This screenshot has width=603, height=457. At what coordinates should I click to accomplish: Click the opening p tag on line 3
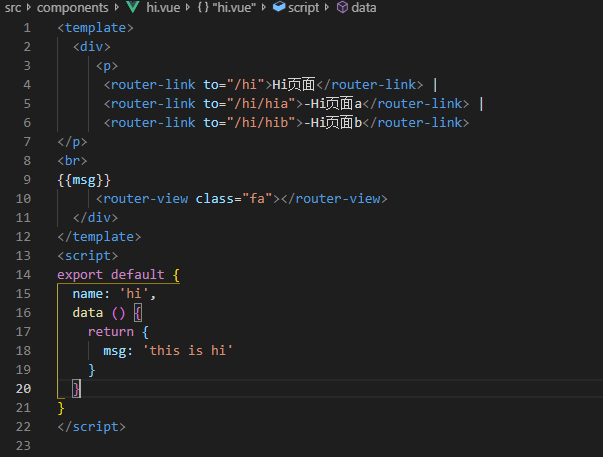pos(107,66)
